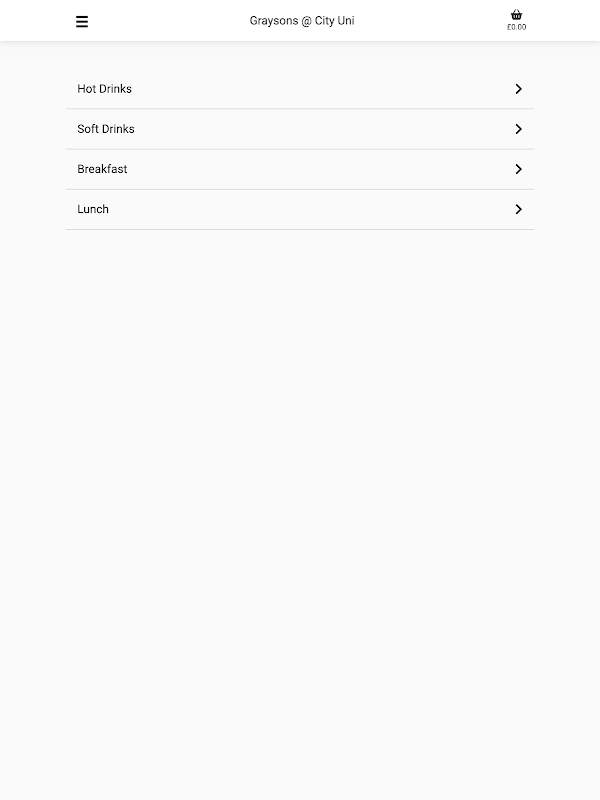The height and width of the screenshot is (800, 600).
Task: Select the Soft Drinks text label
Action: click(106, 129)
